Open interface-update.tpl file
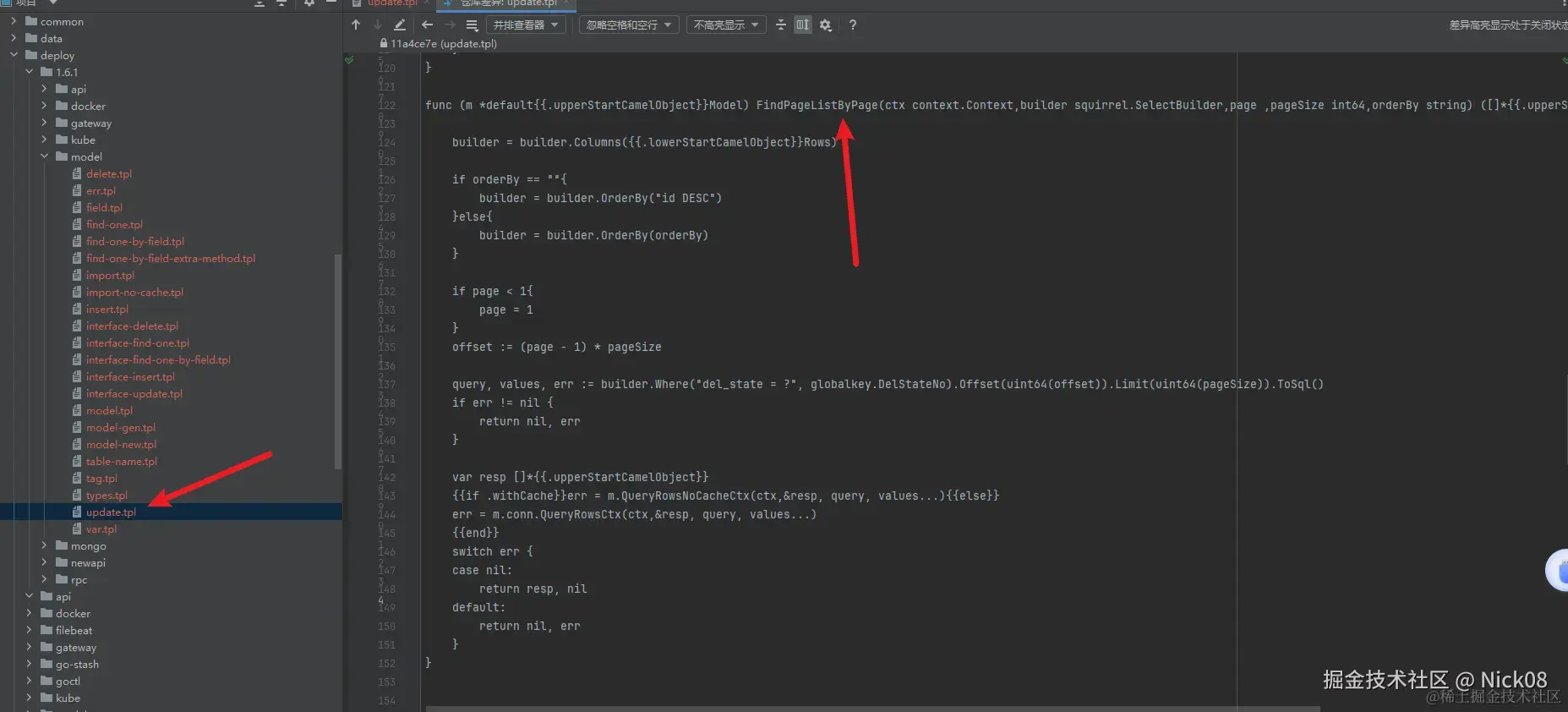Image resolution: width=1568 pixels, height=712 pixels. (x=134, y=393)
